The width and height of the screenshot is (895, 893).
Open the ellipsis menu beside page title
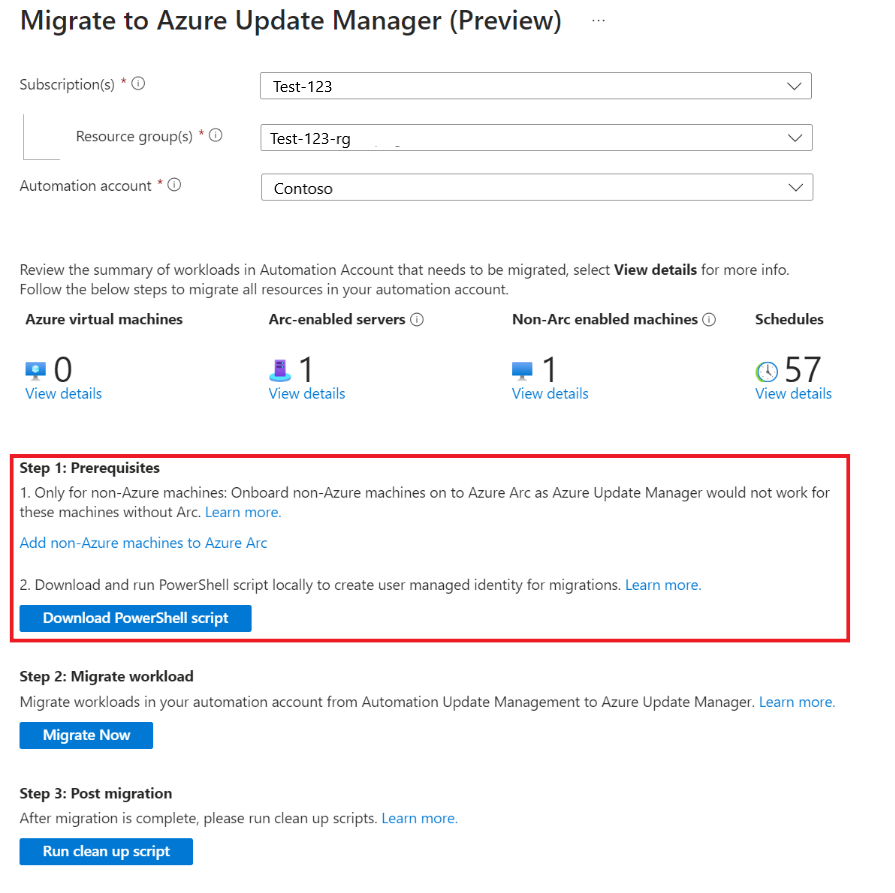coord(598,21)
